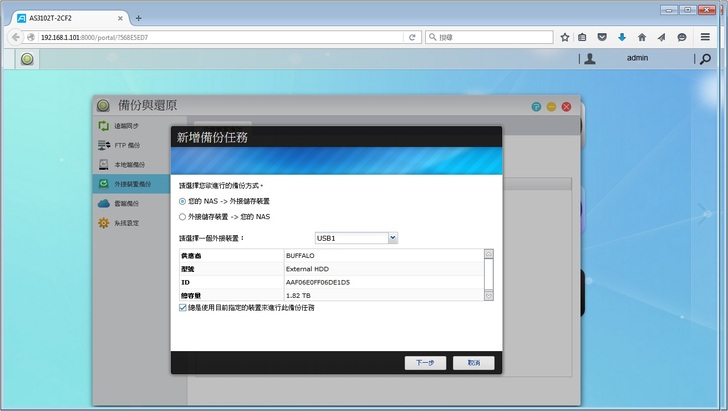This screenshot has width=728, height=411.
Task: Click the ADM search magnifier icon
Action: coord(706,59)
